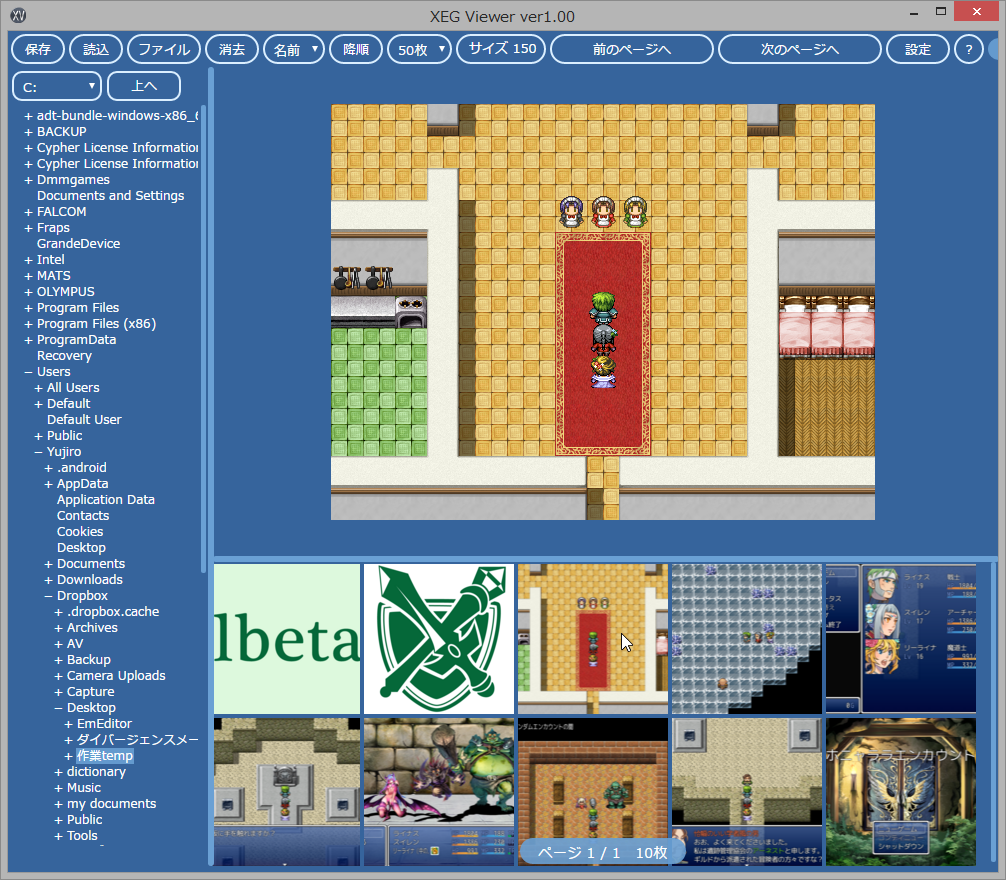Image resolution: width=1006 pixels, height=880 pixels.
Task: Expand the dictionary folder
Action: coord(59,772)
